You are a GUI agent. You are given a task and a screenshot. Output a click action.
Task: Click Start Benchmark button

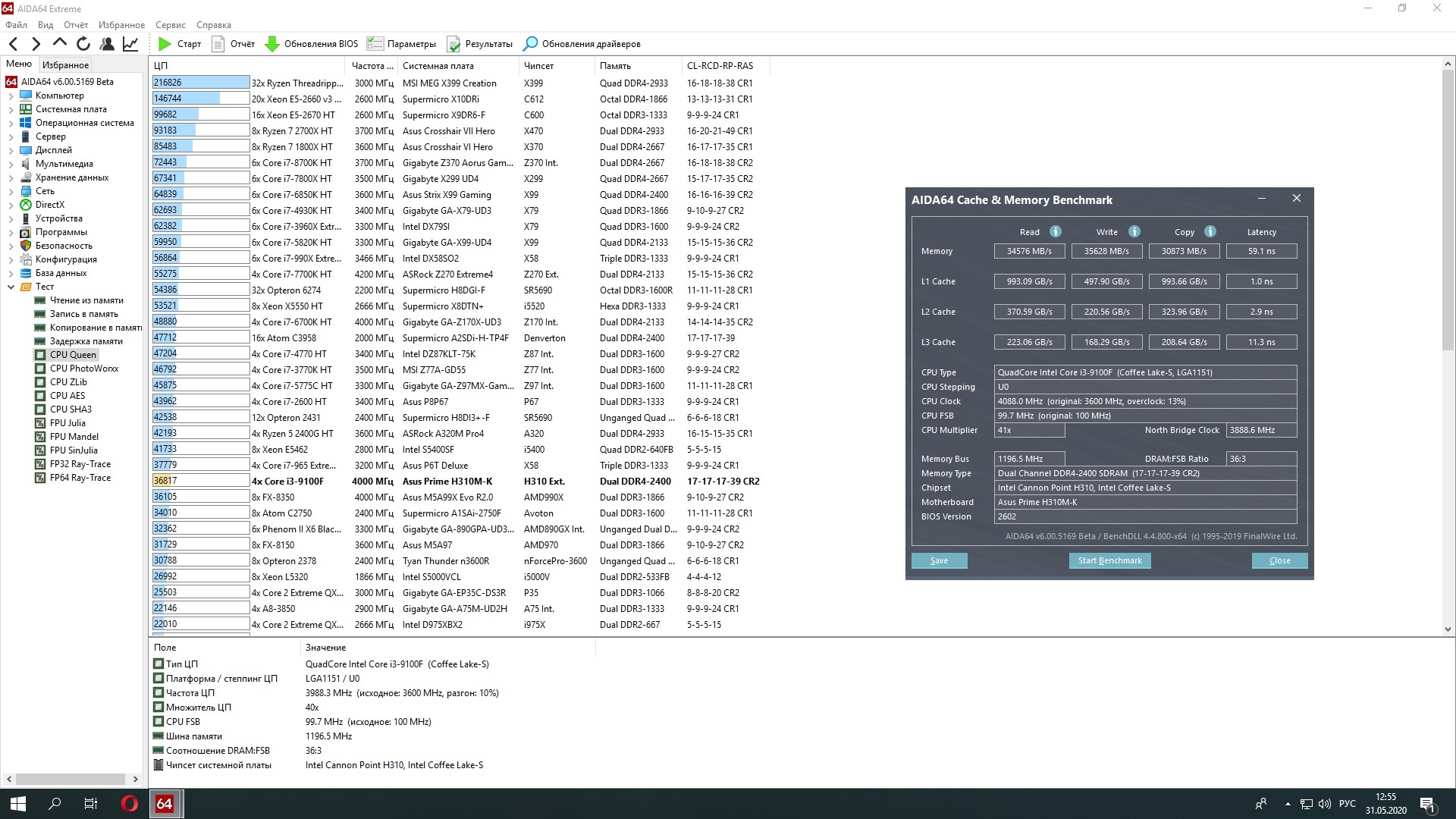(x=1109, y=560)
